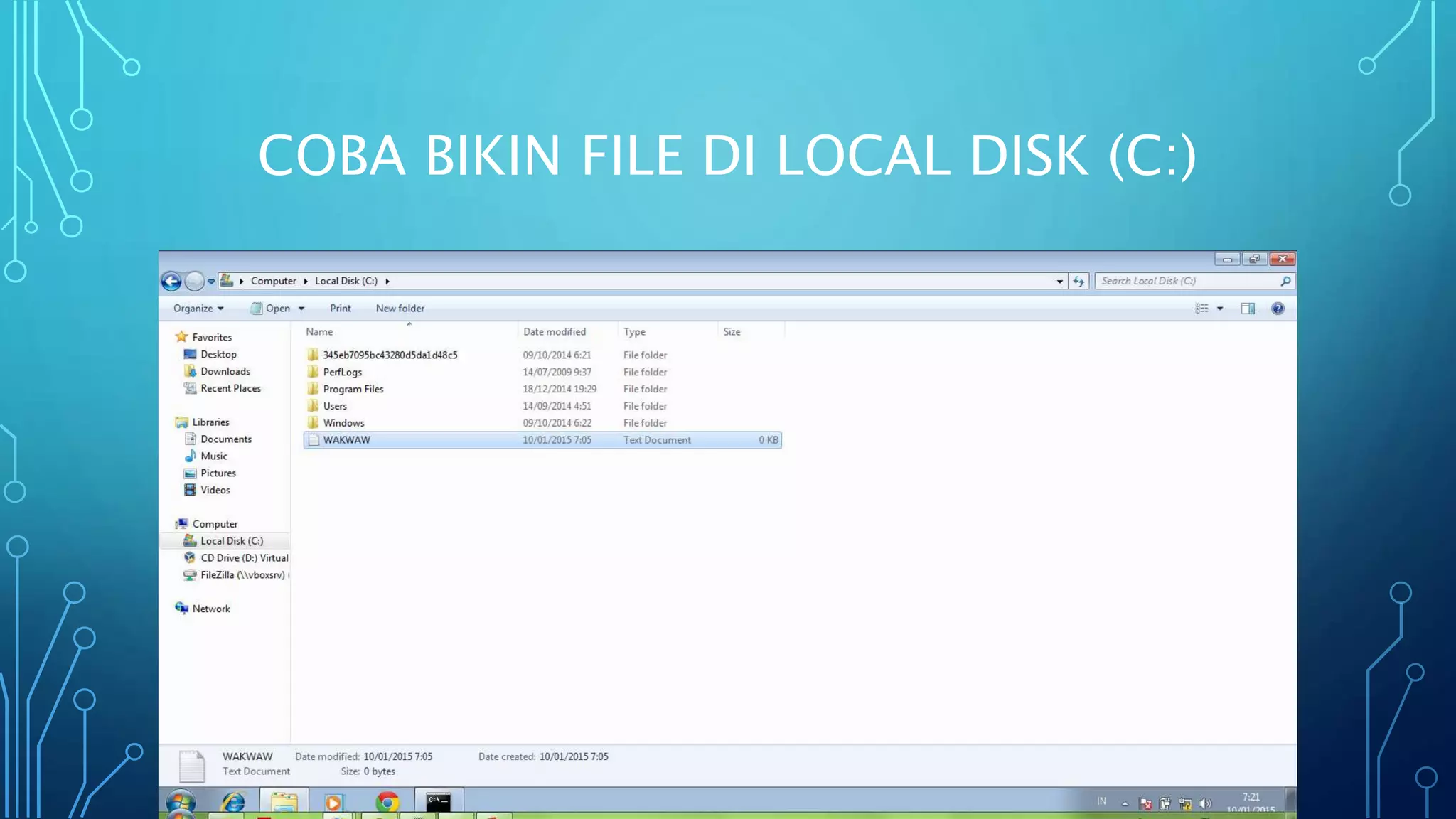Viewport: 1456px width, 819px height.
Task: Click Network in the navigation pane
Action: pos(211,609)
